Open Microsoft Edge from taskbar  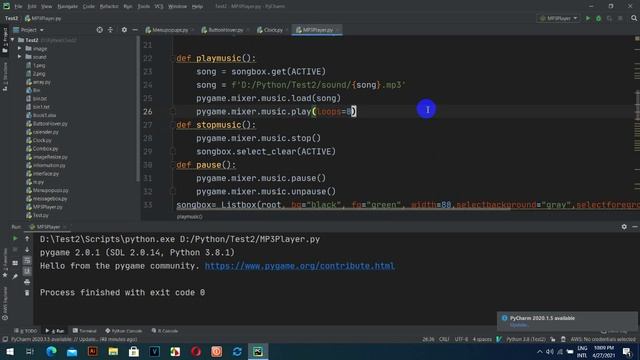click(x=51, y=351)
